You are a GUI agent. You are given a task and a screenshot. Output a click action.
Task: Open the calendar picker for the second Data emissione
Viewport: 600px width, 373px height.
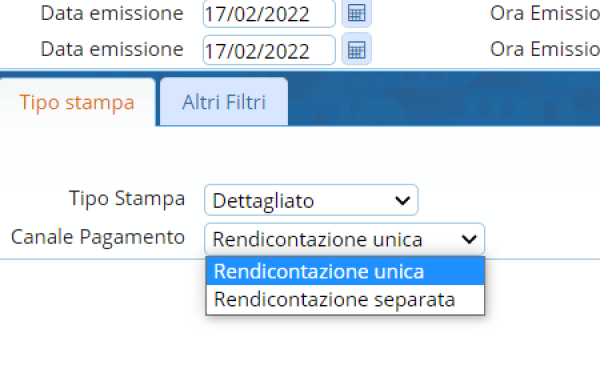[x=356, y=49]
